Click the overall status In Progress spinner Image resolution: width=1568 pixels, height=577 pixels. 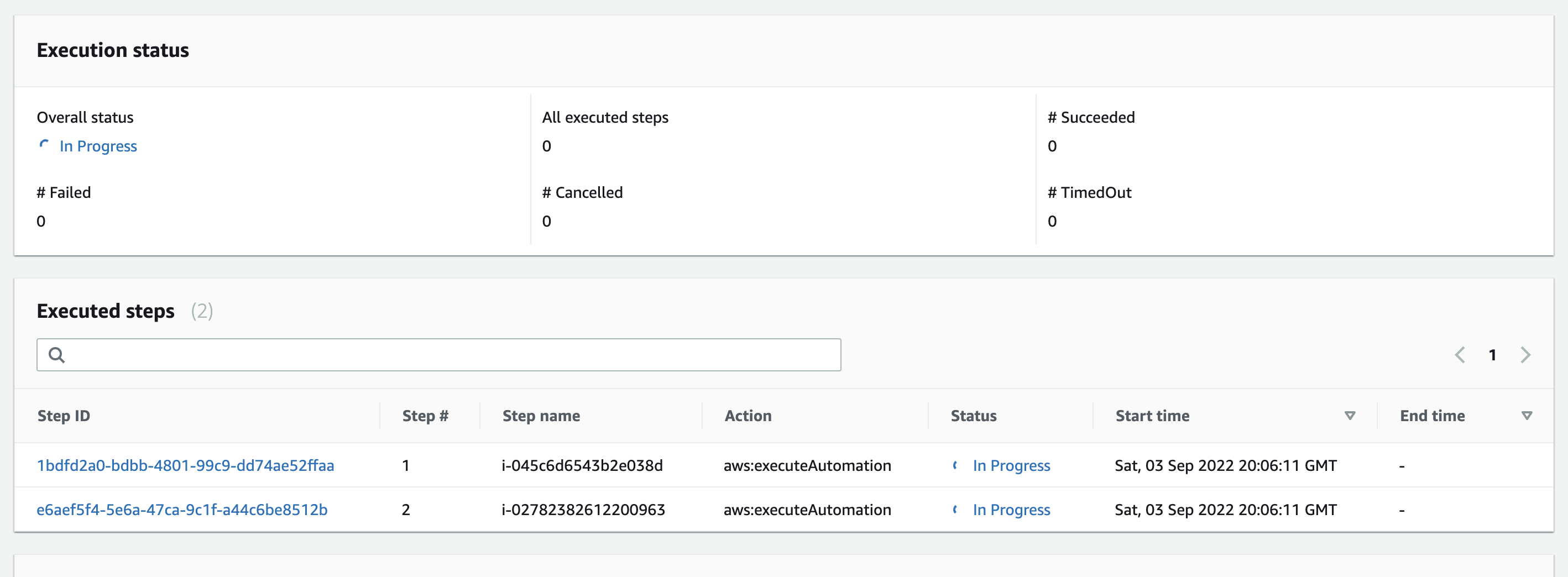tap(44, 145)
